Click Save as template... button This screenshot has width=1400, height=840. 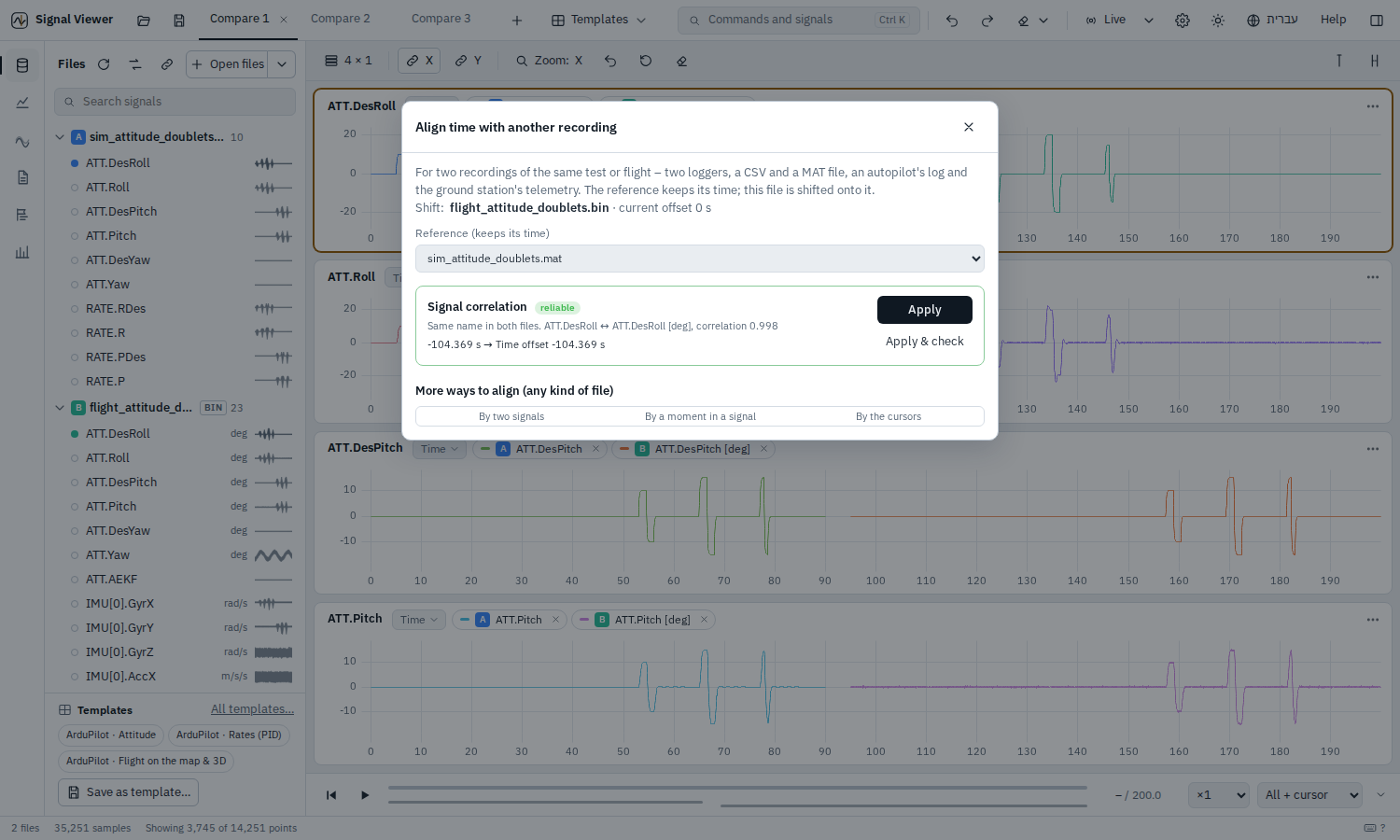click(129, 792)
